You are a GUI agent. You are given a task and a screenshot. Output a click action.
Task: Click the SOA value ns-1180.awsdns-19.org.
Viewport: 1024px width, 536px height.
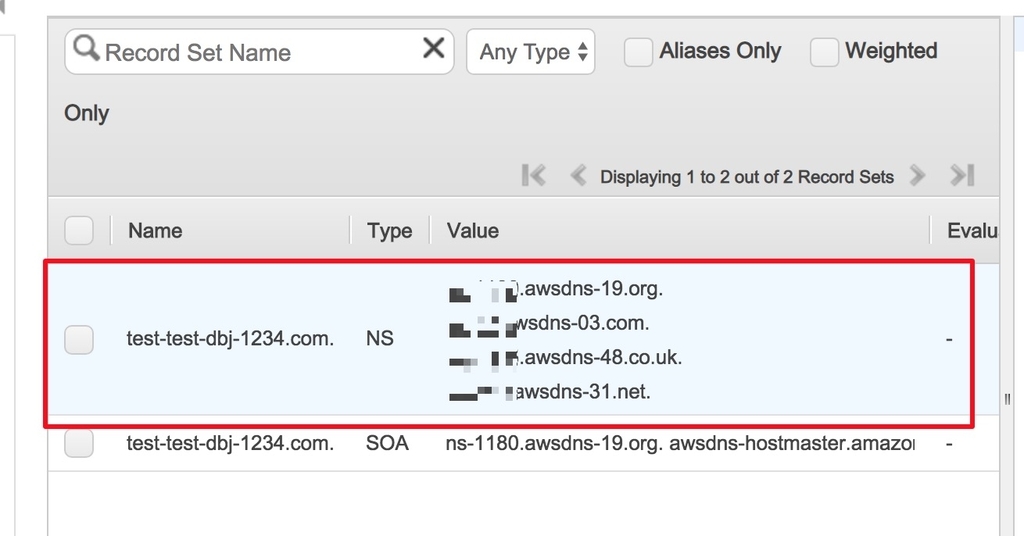554,443
